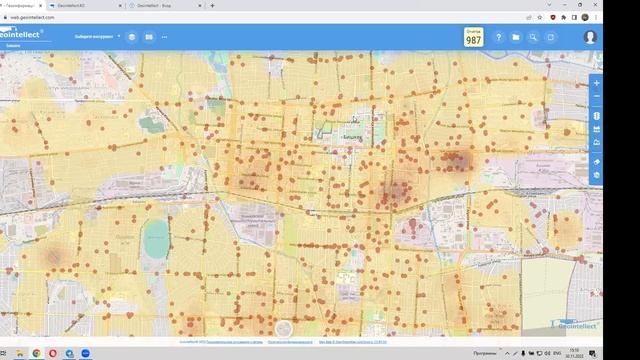
Task: Open the blue round app in the taskbar
Action: click(x=85, y=353)
